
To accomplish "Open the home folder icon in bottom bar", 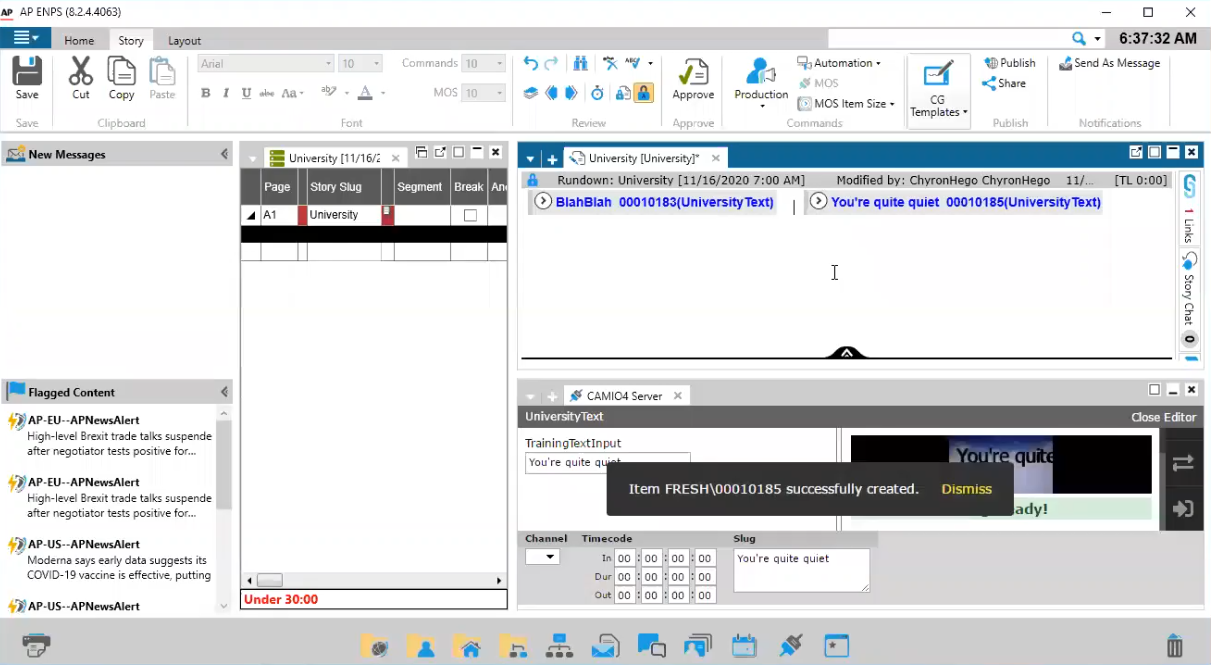I will (x=467, y=646).
